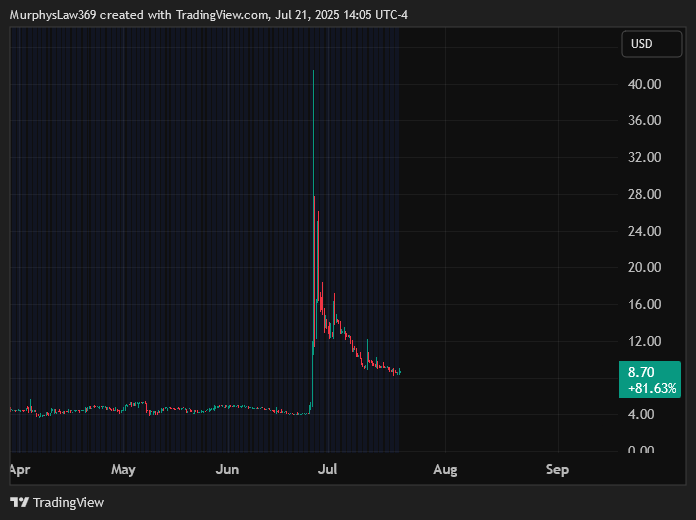
Task: Click the 8.70 current price label
Action: (x=641, y=372)
